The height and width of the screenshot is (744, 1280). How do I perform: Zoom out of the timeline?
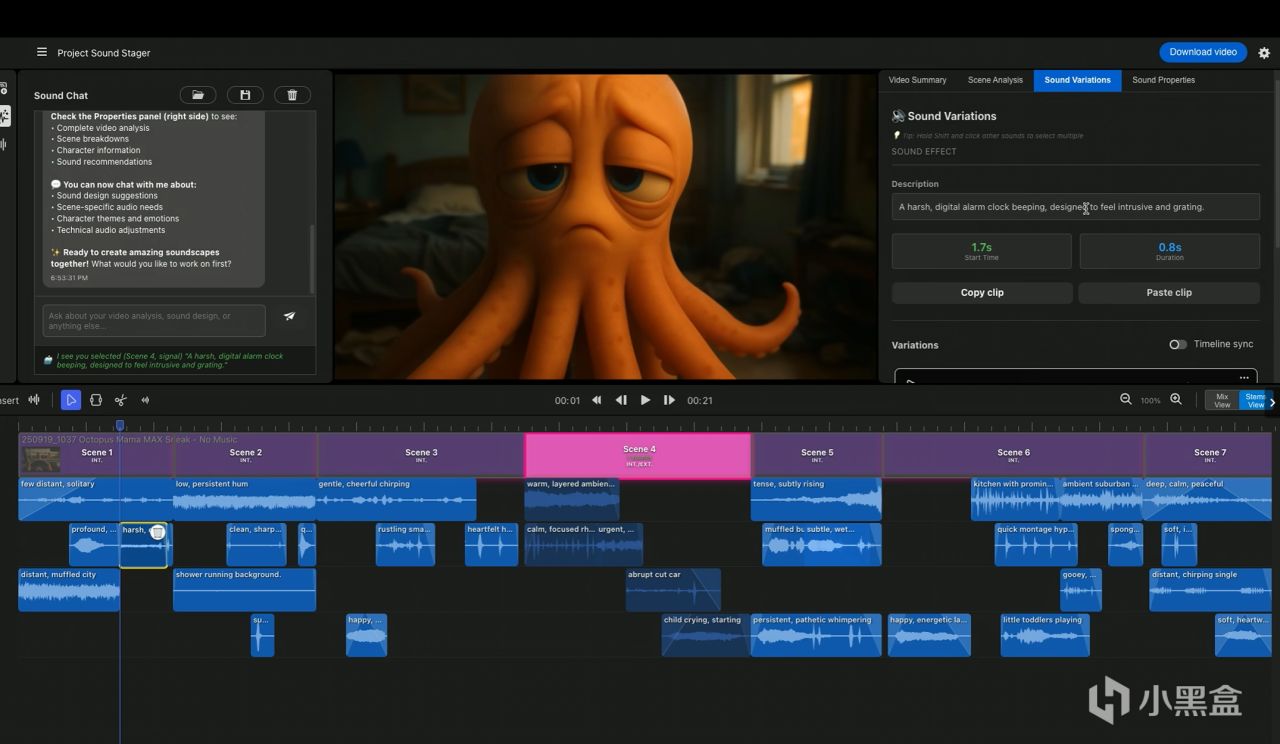pos(1126,400)
